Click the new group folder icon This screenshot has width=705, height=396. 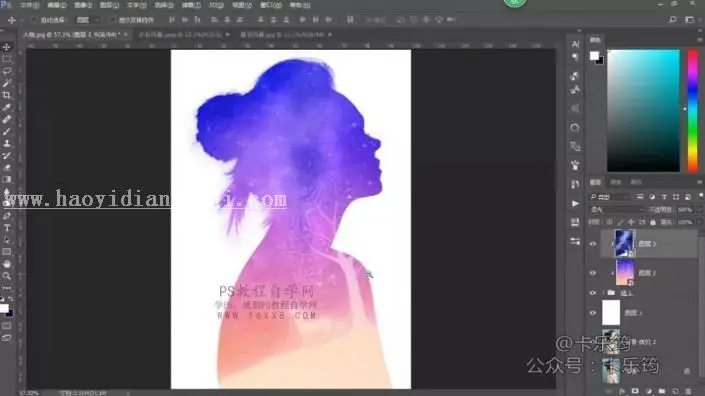[x=662, y=392]
